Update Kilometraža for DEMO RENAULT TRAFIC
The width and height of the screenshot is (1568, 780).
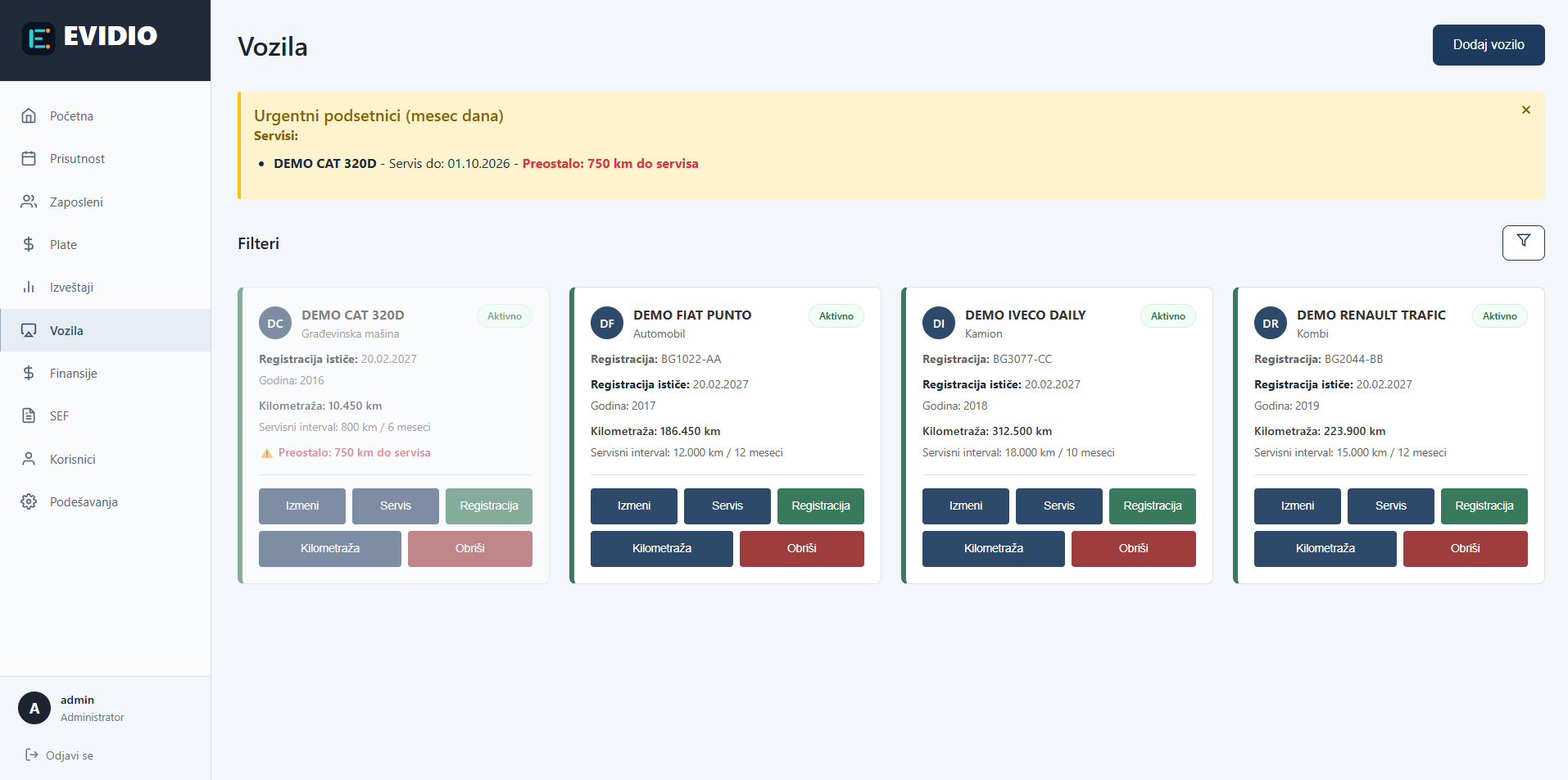[1325, 548]
